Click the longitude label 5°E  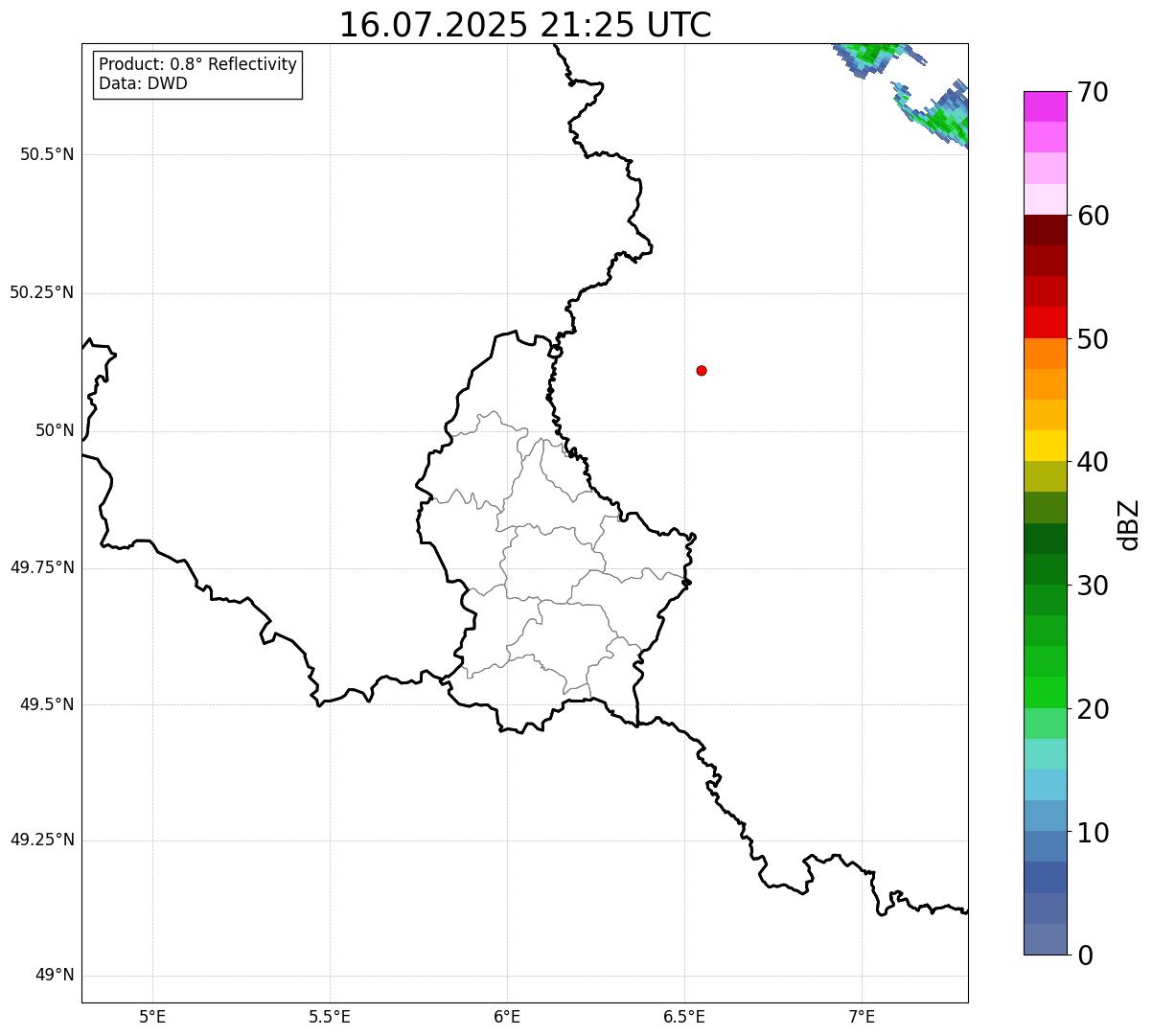pyautogui.click(x=152, y=1016)
